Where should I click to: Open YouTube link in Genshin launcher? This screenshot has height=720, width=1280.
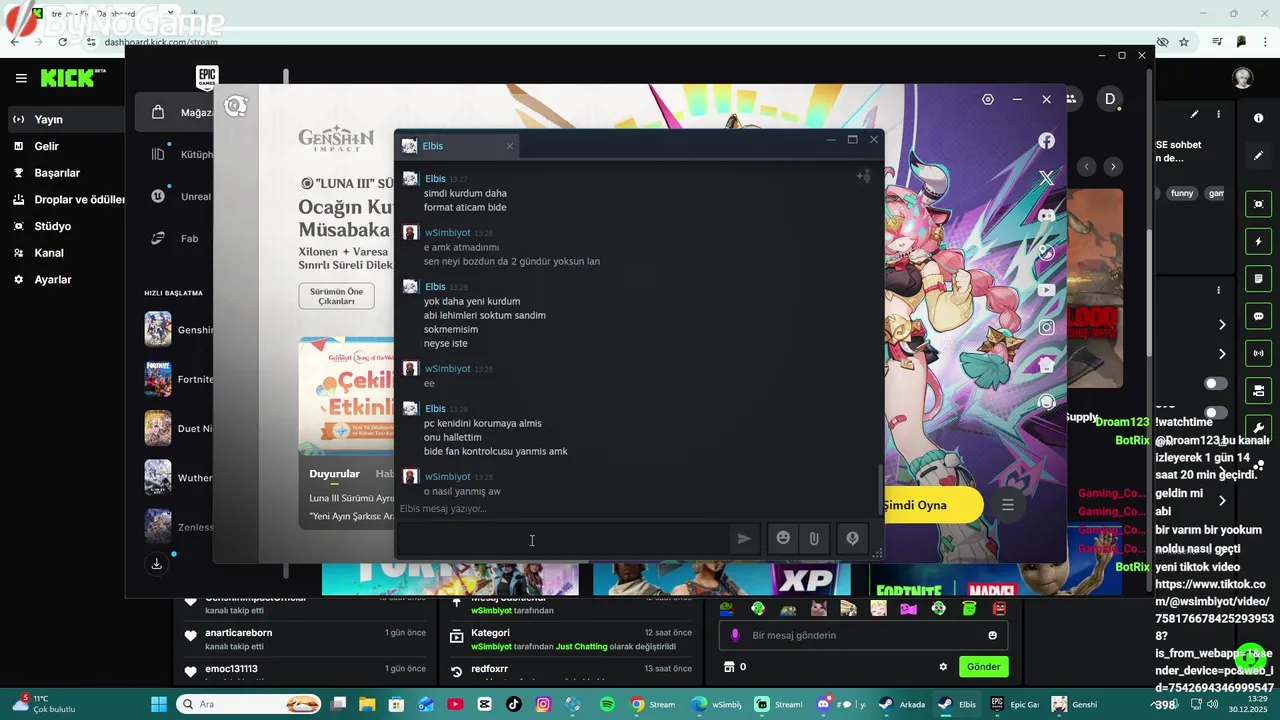[x=1046, y=290]
